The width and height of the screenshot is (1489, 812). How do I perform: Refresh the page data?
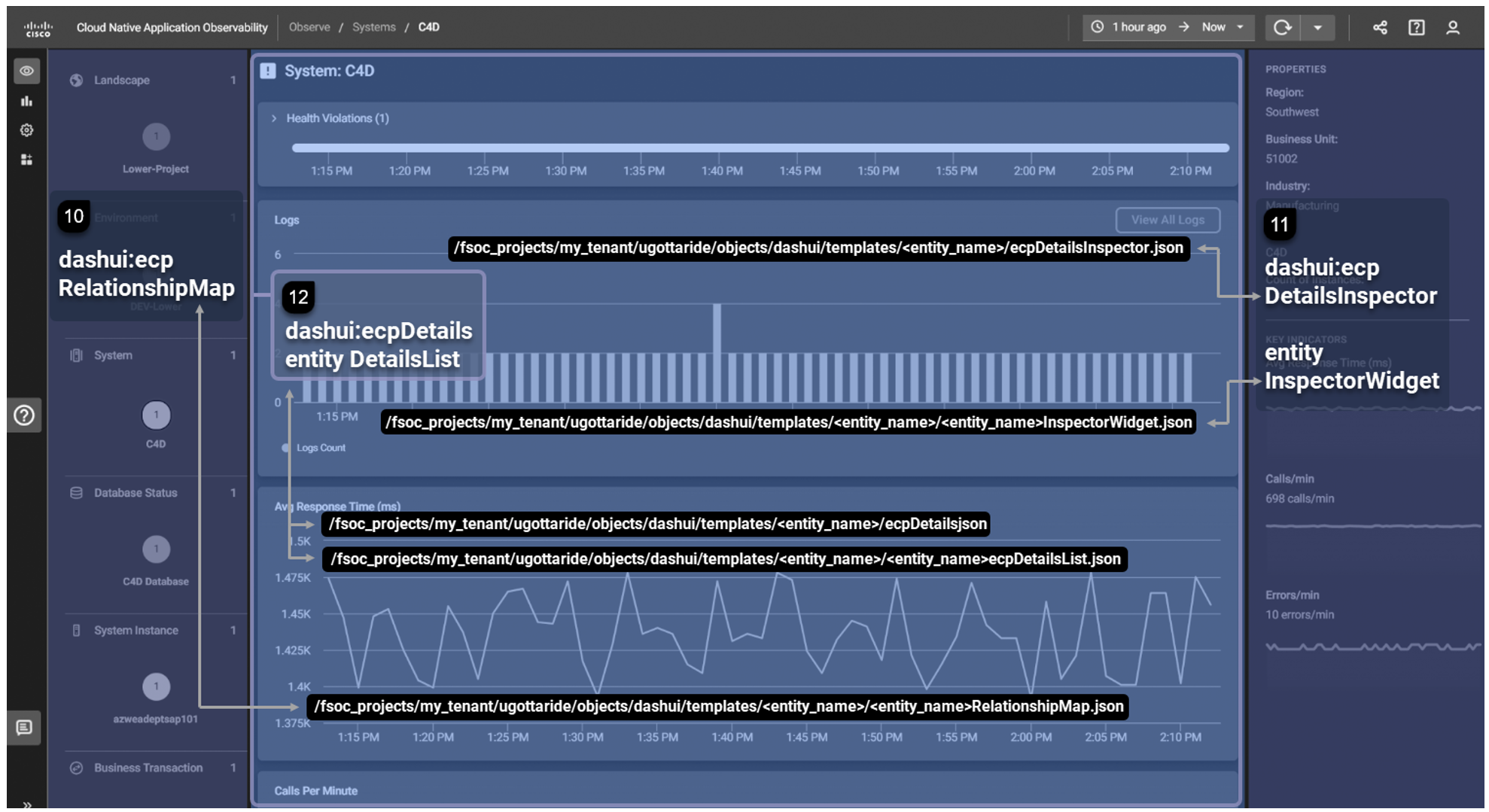point(1282,28)
